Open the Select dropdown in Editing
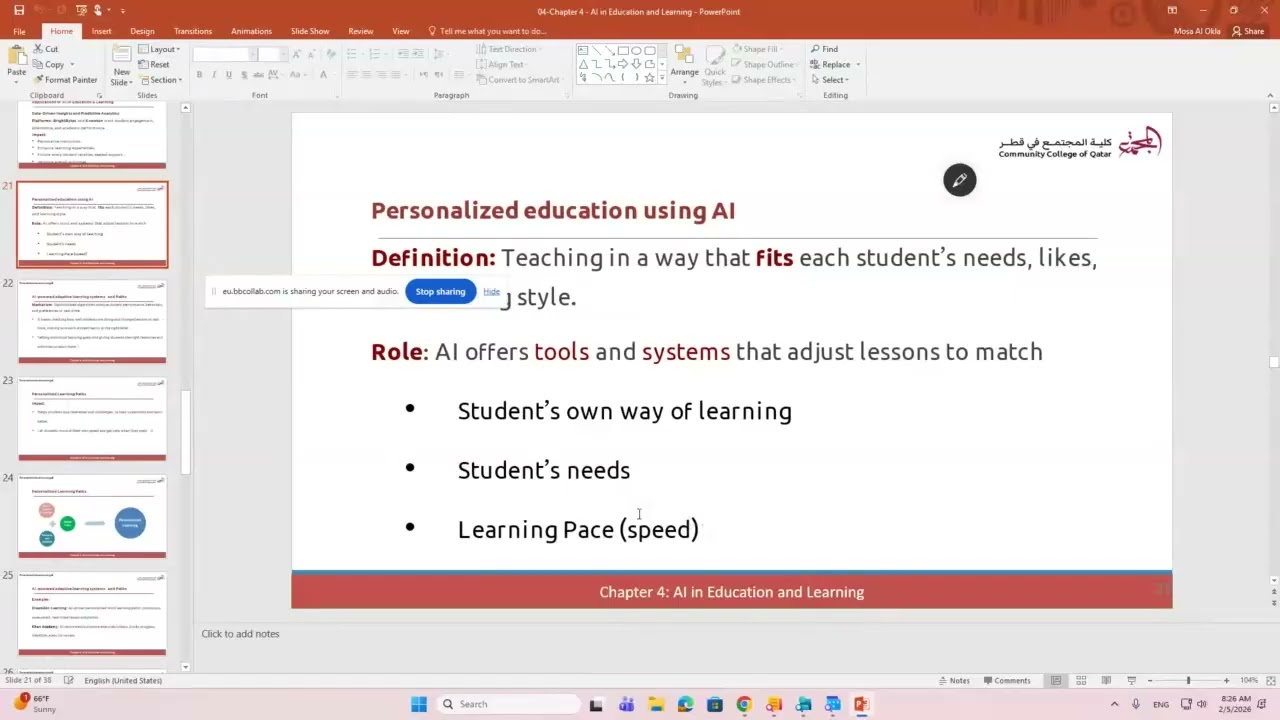This screenshot has height=720, width=1280. 830,80
